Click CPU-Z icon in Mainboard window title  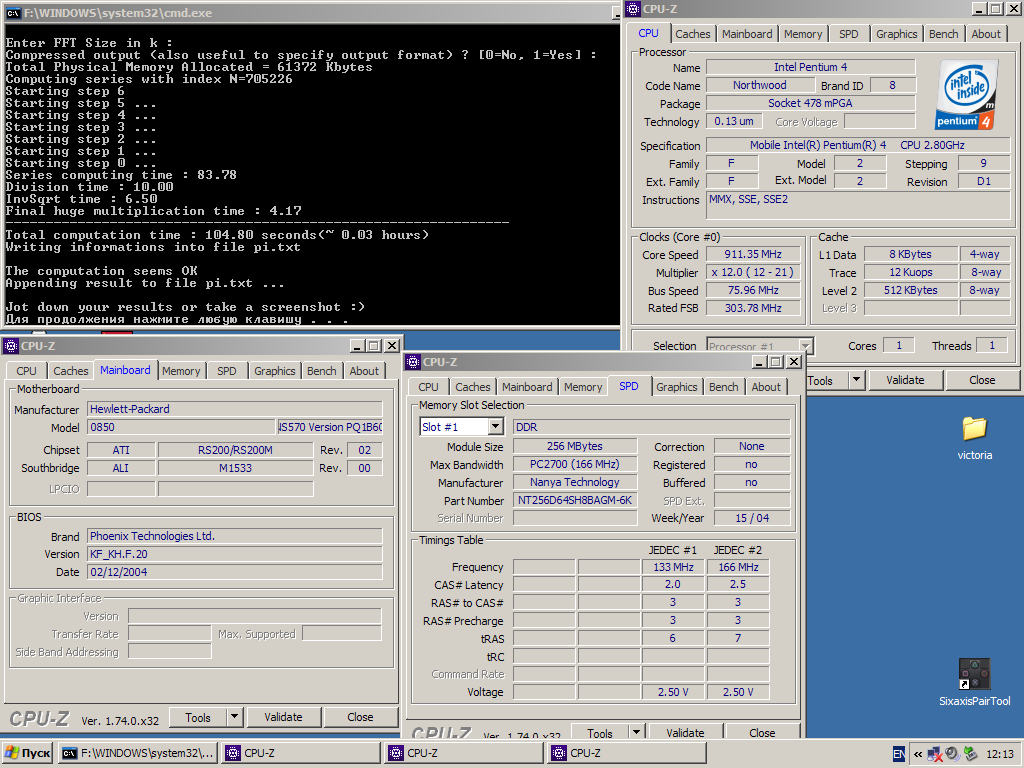[x=10, y=345]
